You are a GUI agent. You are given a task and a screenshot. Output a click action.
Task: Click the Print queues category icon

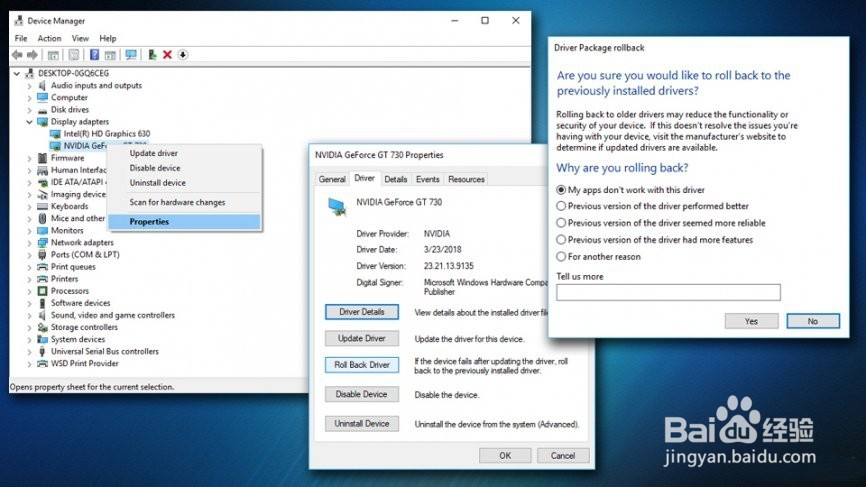[x=42, y=267]
